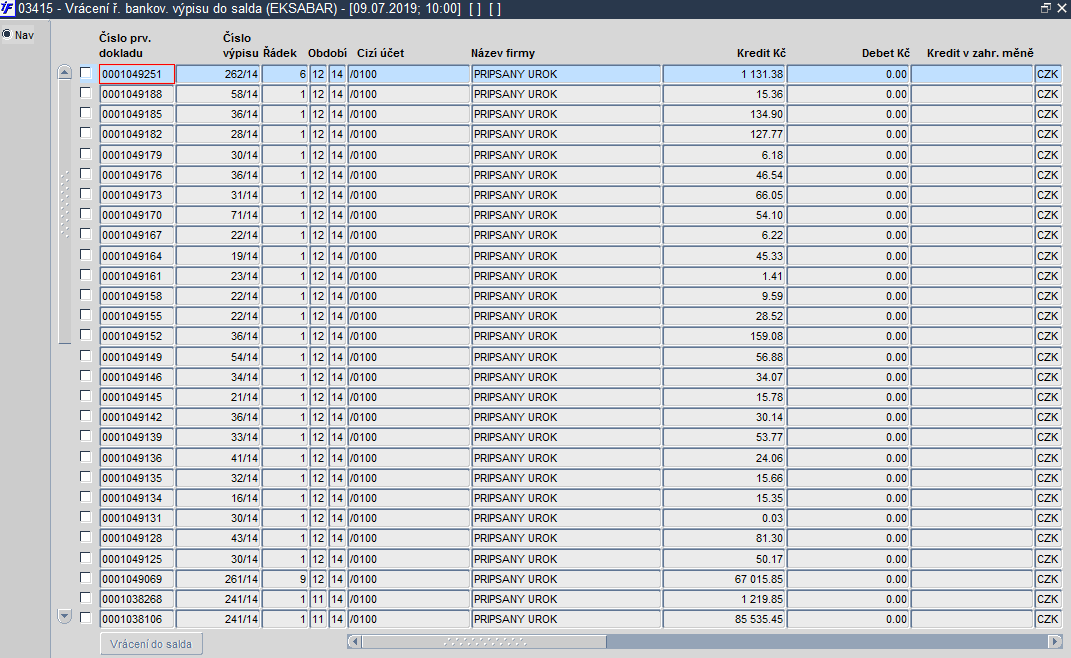Click the vertical scroll up arrow
1071x658 pixels.
pyautogui.click(x=64, y=72)
